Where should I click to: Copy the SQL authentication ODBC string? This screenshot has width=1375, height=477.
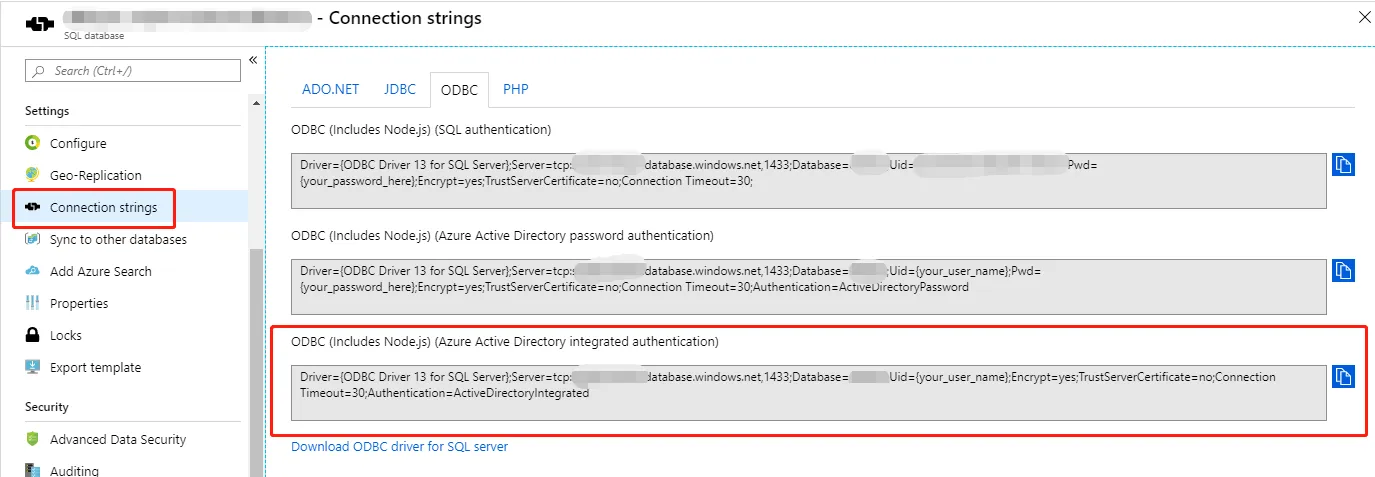(x=1343, y=165)
